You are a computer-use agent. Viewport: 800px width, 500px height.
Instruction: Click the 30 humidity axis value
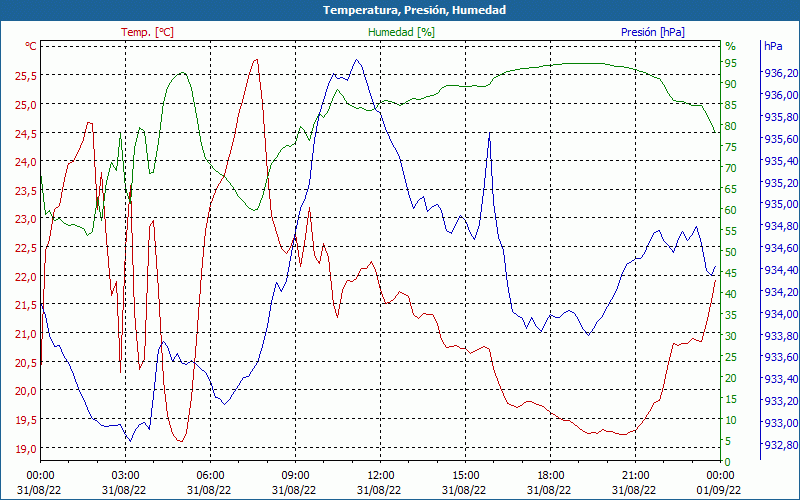coord(731,336)
